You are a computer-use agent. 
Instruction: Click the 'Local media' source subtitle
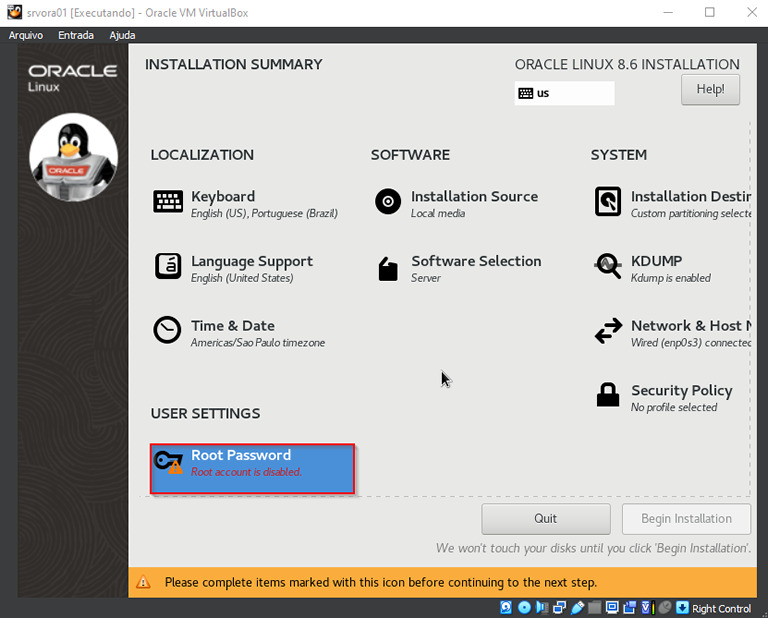pos(438,214)
